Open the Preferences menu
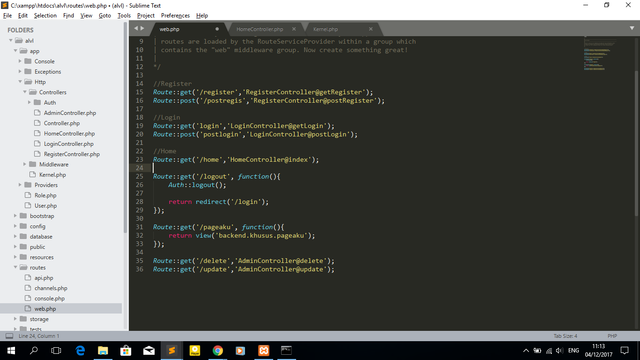This screenshot has height=360, width=640. [x=175, y=16]
